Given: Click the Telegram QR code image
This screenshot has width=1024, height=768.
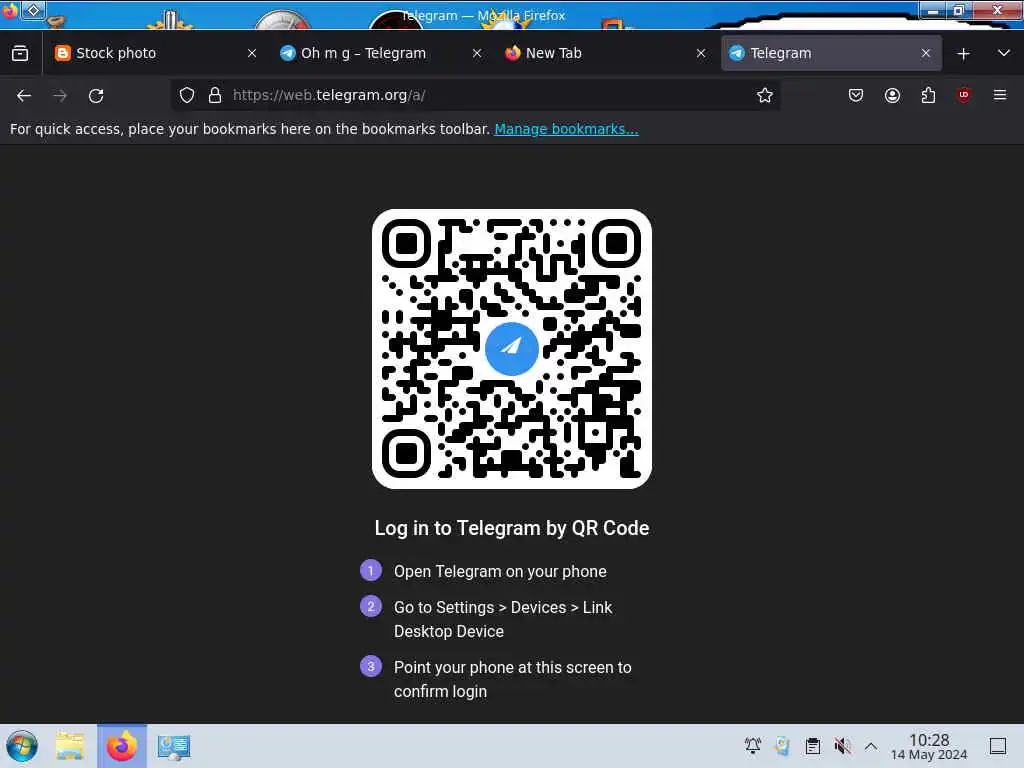Looking at the screenshot, I should coord(512,349).
